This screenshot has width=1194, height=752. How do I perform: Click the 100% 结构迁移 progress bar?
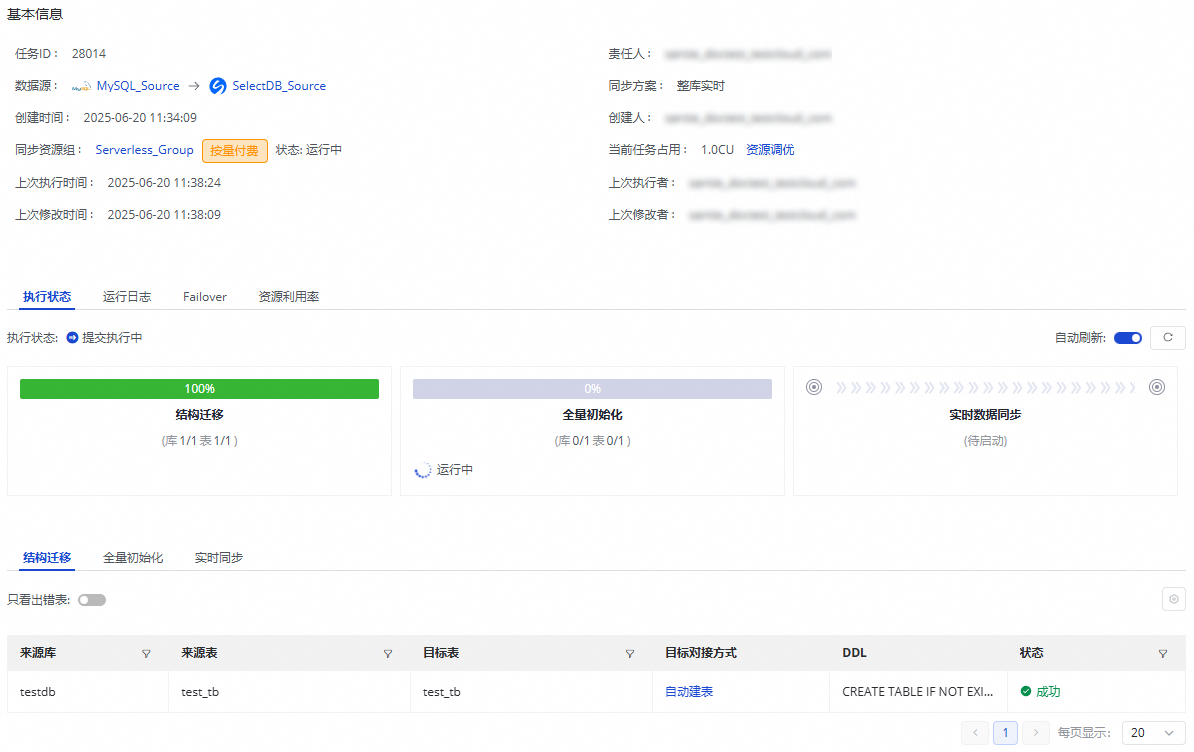point(200,389)
